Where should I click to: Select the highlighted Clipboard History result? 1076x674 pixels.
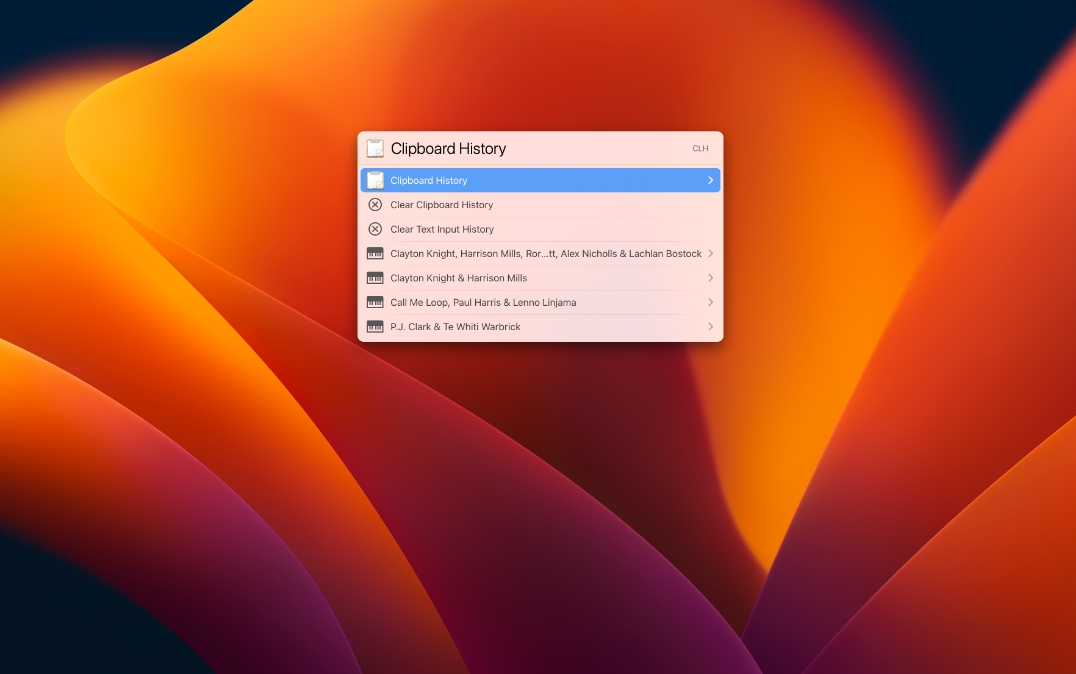point(540,181)
